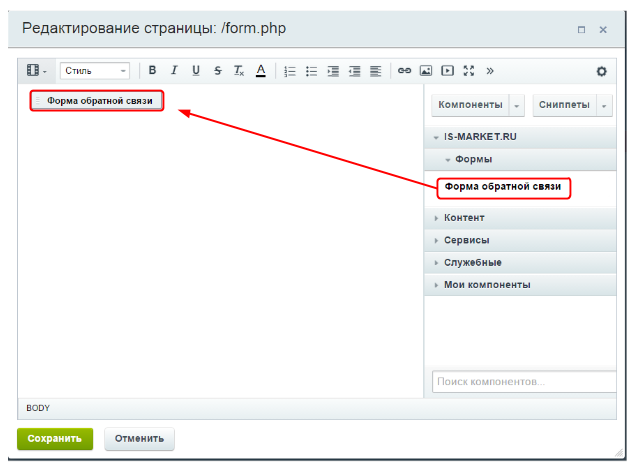Image resolution: width=635 pixels, height=467 pixels.
Task: Open the editor settings gear
Action: pos(601,71)
